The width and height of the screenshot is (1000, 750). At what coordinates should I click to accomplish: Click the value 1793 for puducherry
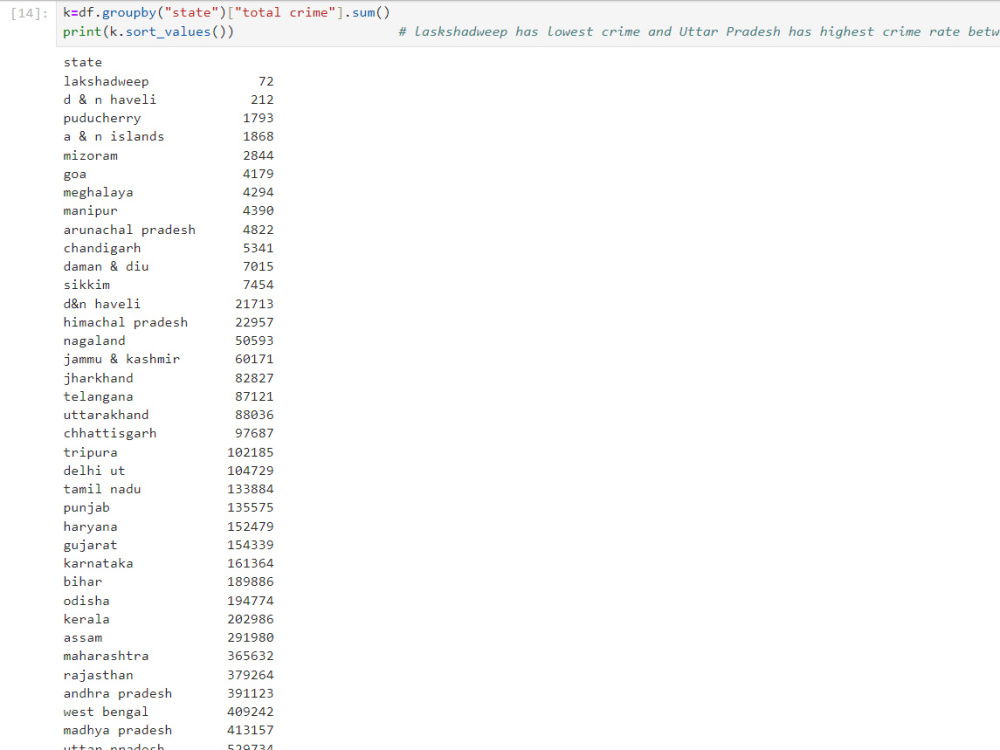[x=258, y=118]
